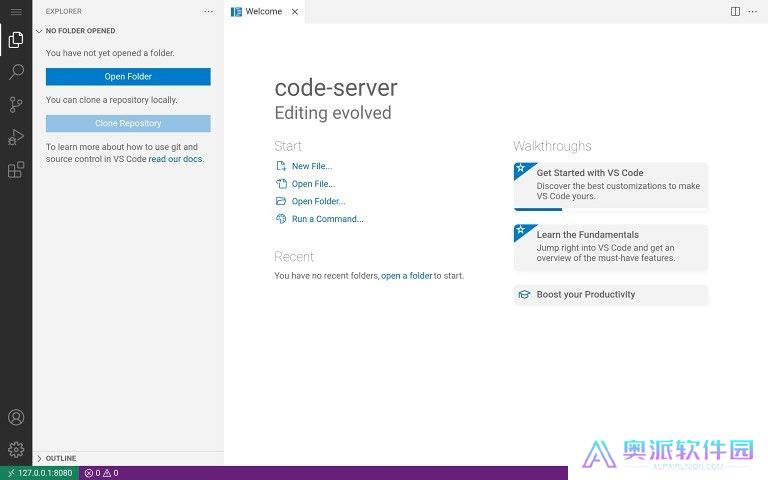
Task: Click the Recent heading
Action: click(294, 257)
